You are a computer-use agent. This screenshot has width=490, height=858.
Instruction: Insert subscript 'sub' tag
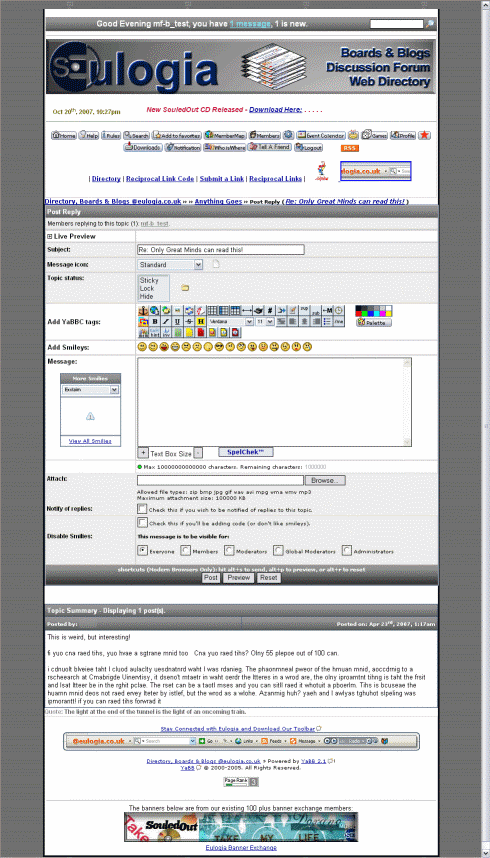click(x=315, y=310)
